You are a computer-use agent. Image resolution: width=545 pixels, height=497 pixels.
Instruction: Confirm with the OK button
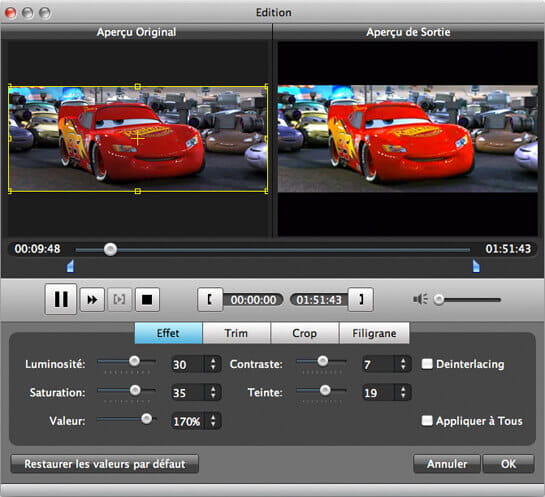pyautogui.click(x=509, y=464)
